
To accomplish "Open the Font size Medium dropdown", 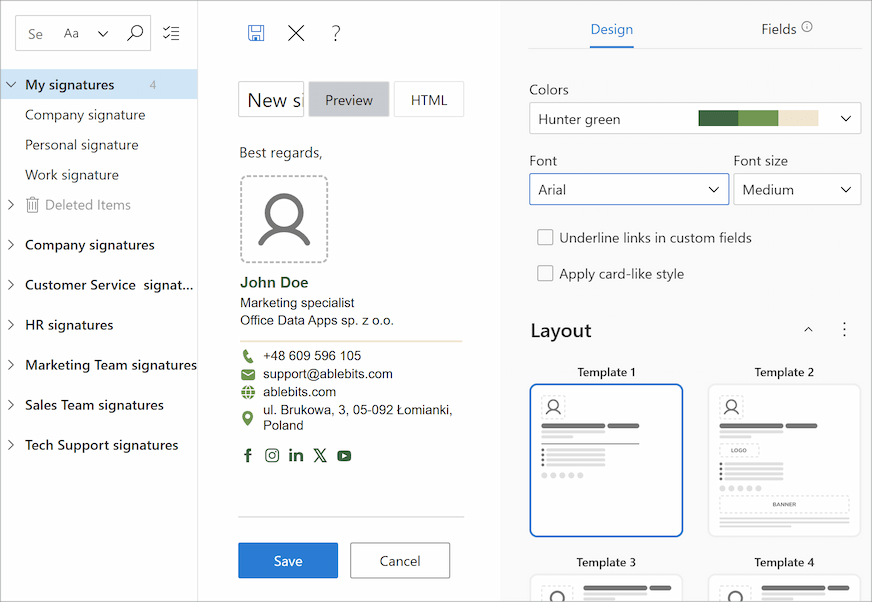I will 796,189.
